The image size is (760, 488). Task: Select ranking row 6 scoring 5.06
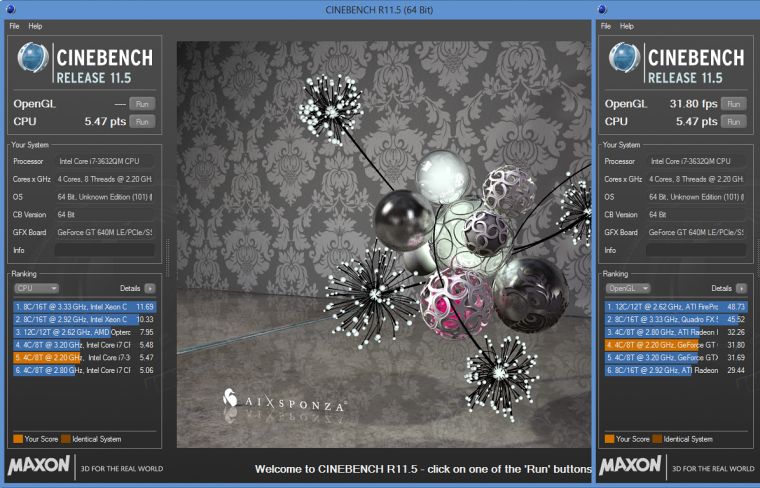[85, 370]
